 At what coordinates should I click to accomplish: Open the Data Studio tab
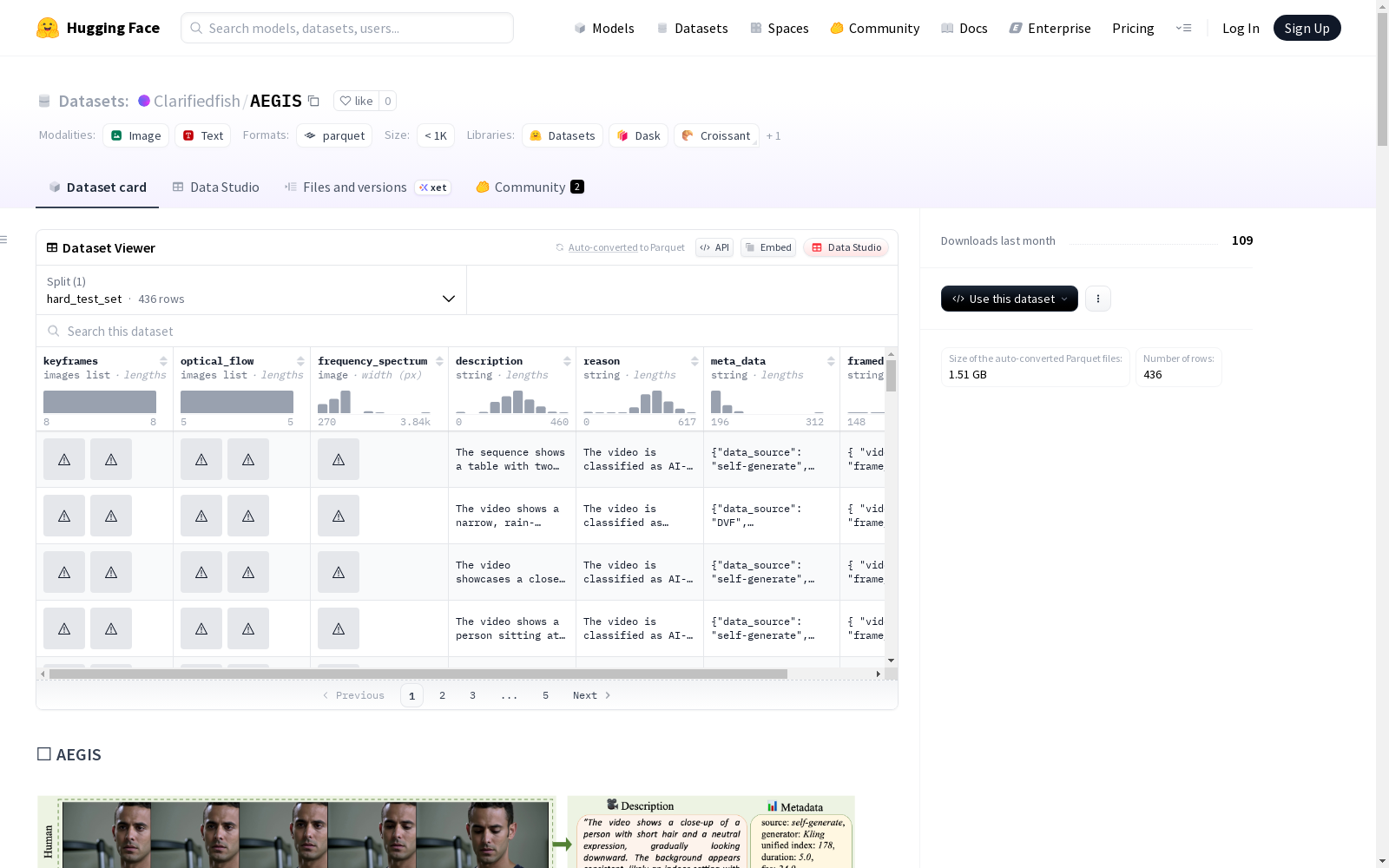click(x=215, y=187)
